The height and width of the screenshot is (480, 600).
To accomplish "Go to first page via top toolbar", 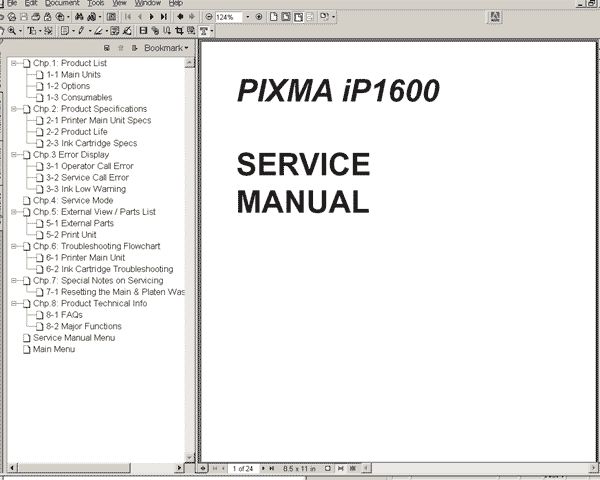I will (x=128, y=17).
